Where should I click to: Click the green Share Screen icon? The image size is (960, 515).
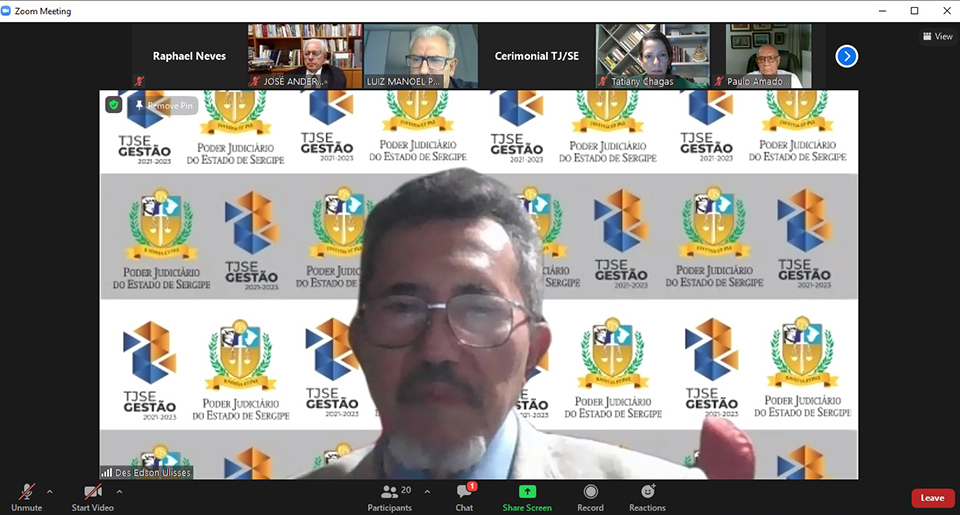click(527, 492)
